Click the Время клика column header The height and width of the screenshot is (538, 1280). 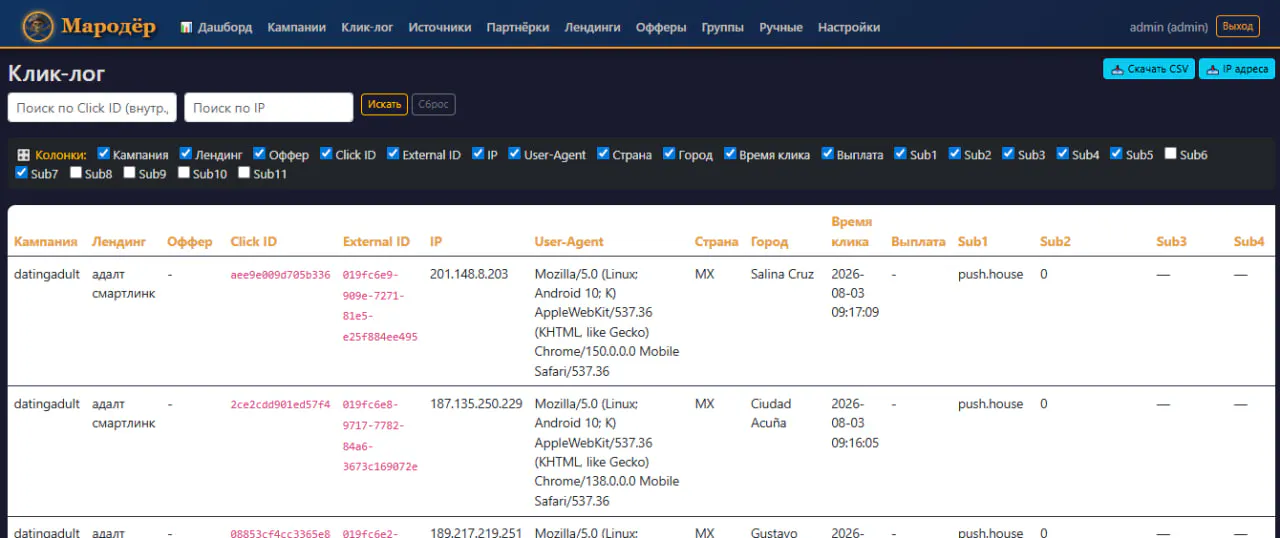tap(852, 231)
